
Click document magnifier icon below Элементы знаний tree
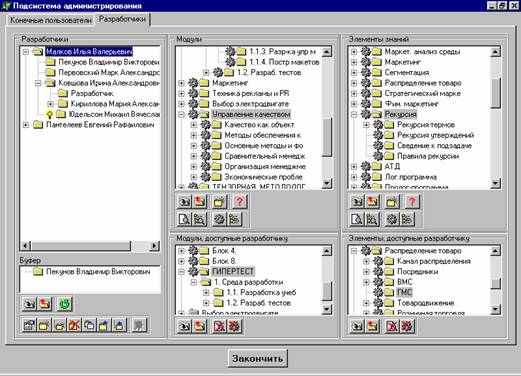[x=357, y=219]
